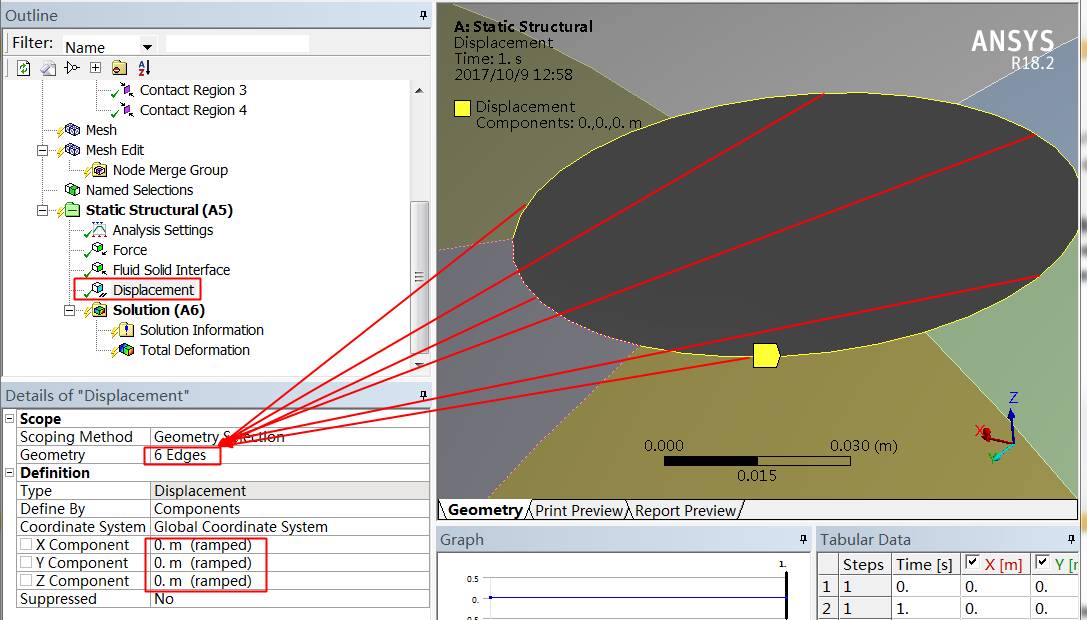Uncheck the Y column checkbox in Tabular Data

[x=1041, y=562]
